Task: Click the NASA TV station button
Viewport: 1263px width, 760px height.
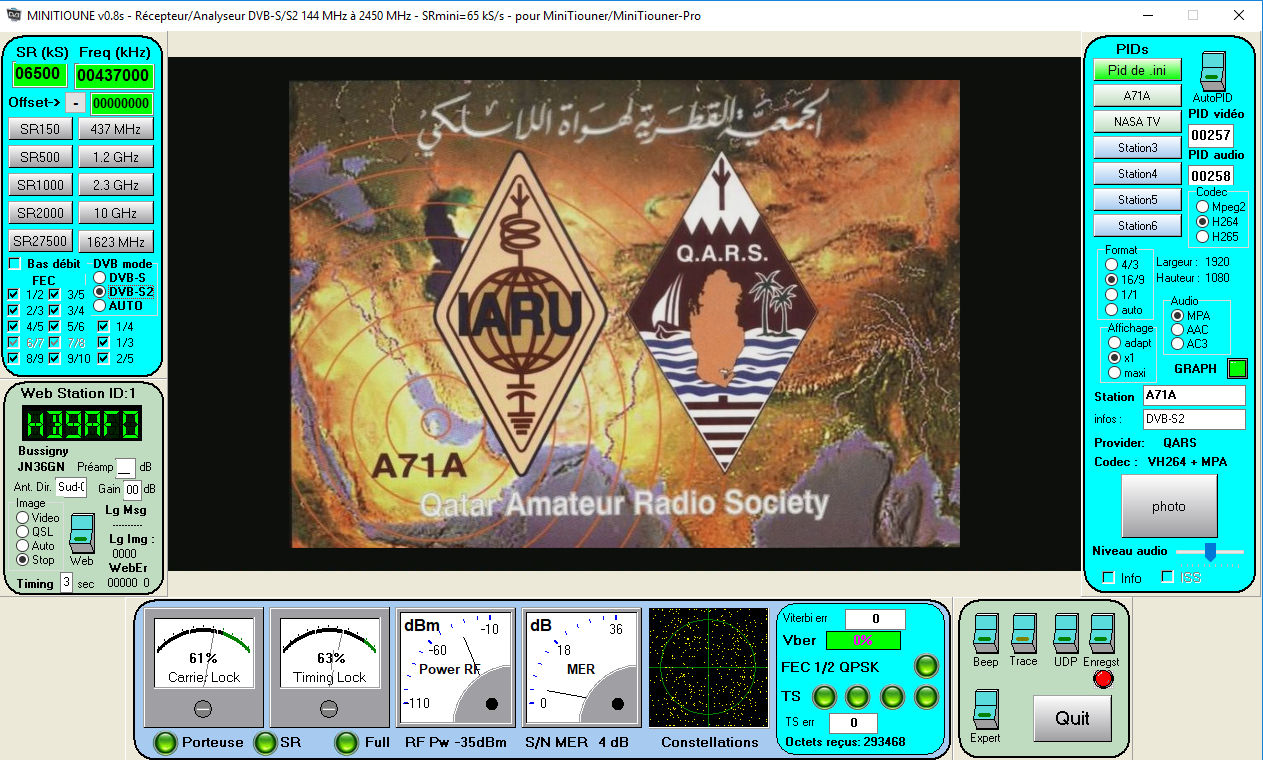Action: pyautogui.click(x=1137, y=122)
